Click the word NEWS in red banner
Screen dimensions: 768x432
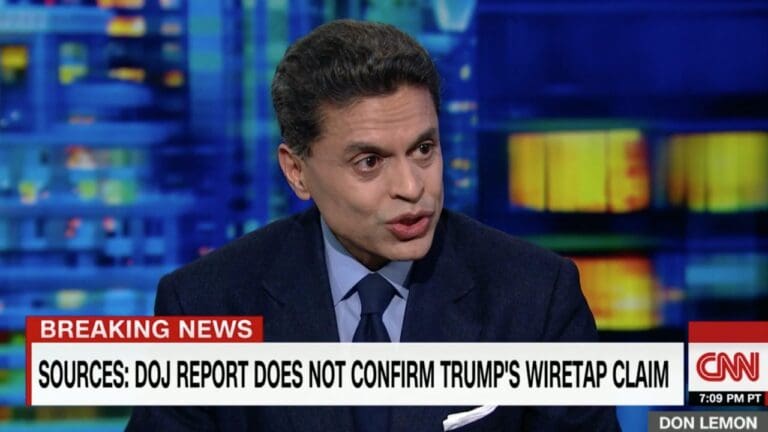[216, 329]
